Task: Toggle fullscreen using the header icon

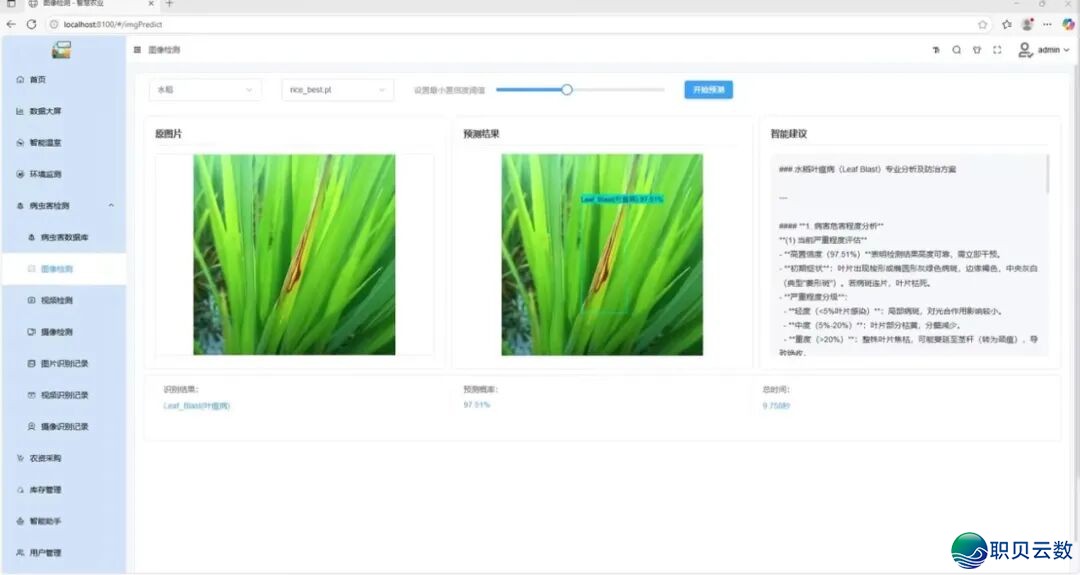Action: pos(997,50)
